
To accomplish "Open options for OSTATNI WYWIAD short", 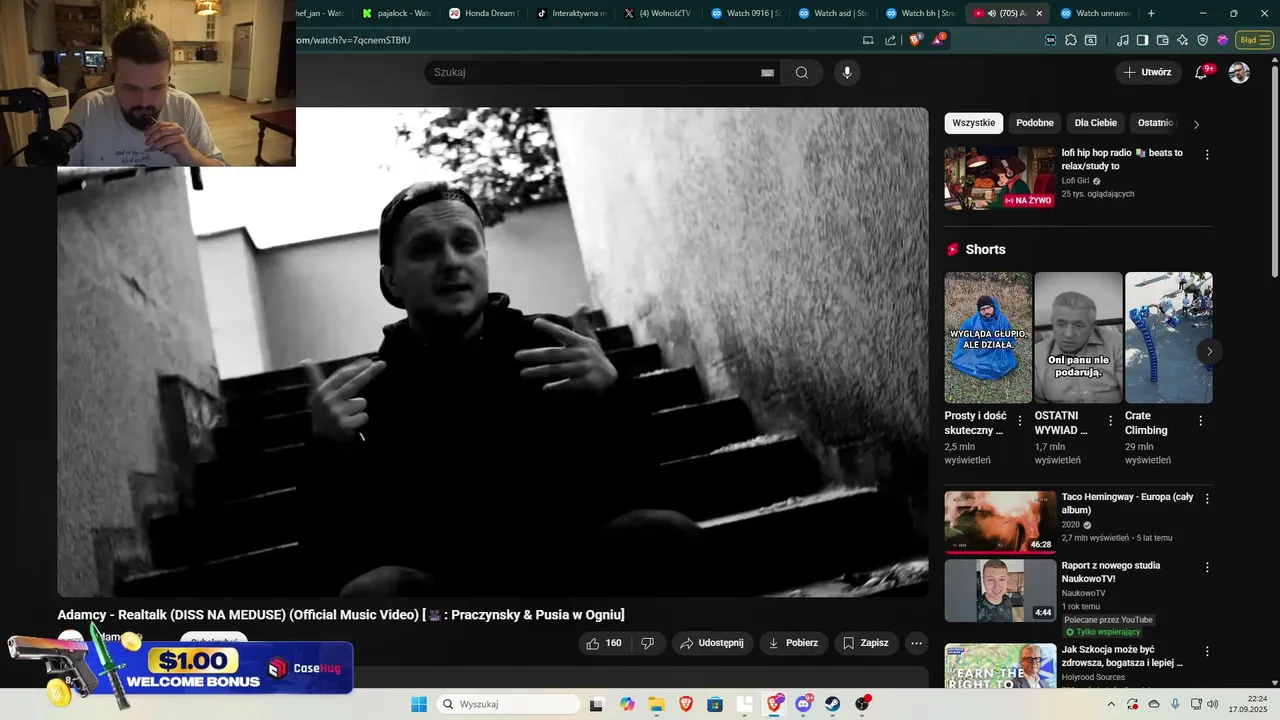I will coord(1110,421).
